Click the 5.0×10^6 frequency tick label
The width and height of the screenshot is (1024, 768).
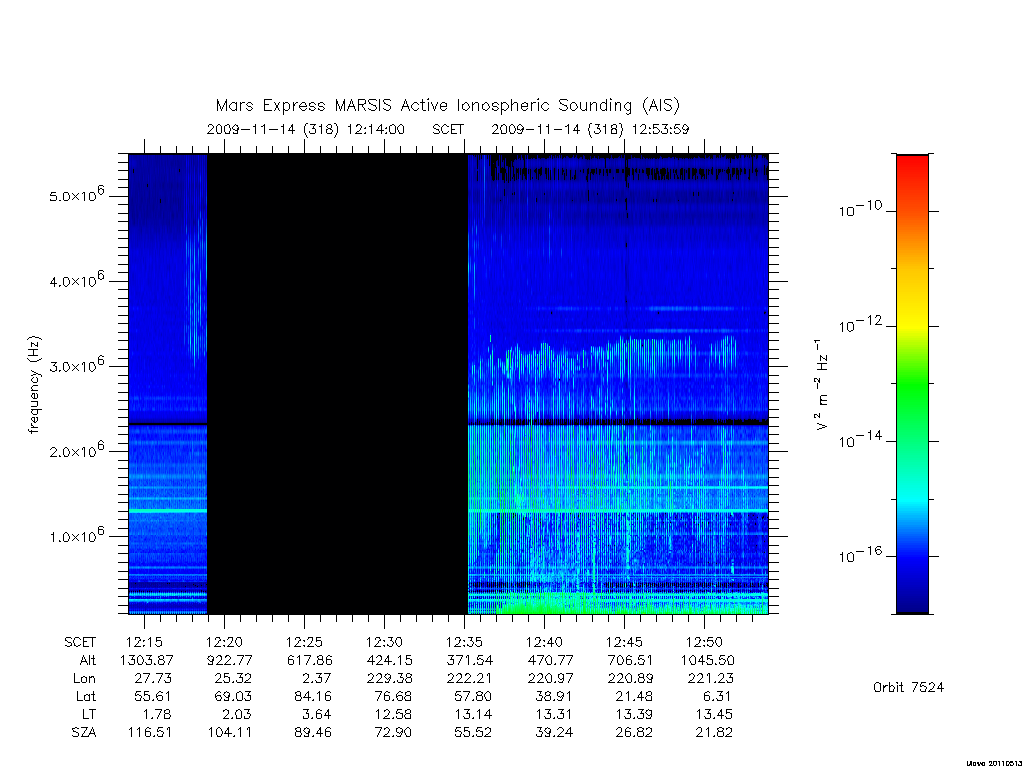click(x=76, y=195)
